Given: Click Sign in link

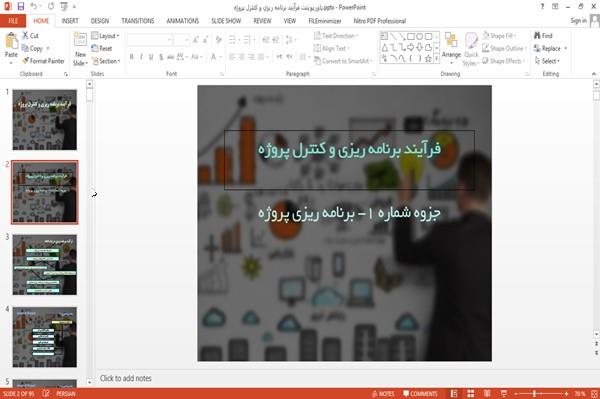Looking at the screenshot, I should [578, 21].
